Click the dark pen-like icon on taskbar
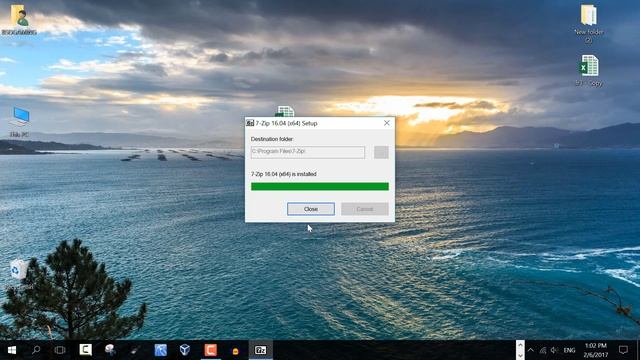Image resolution: width=640 pixels, height=360 pixels. coord(135,350)
